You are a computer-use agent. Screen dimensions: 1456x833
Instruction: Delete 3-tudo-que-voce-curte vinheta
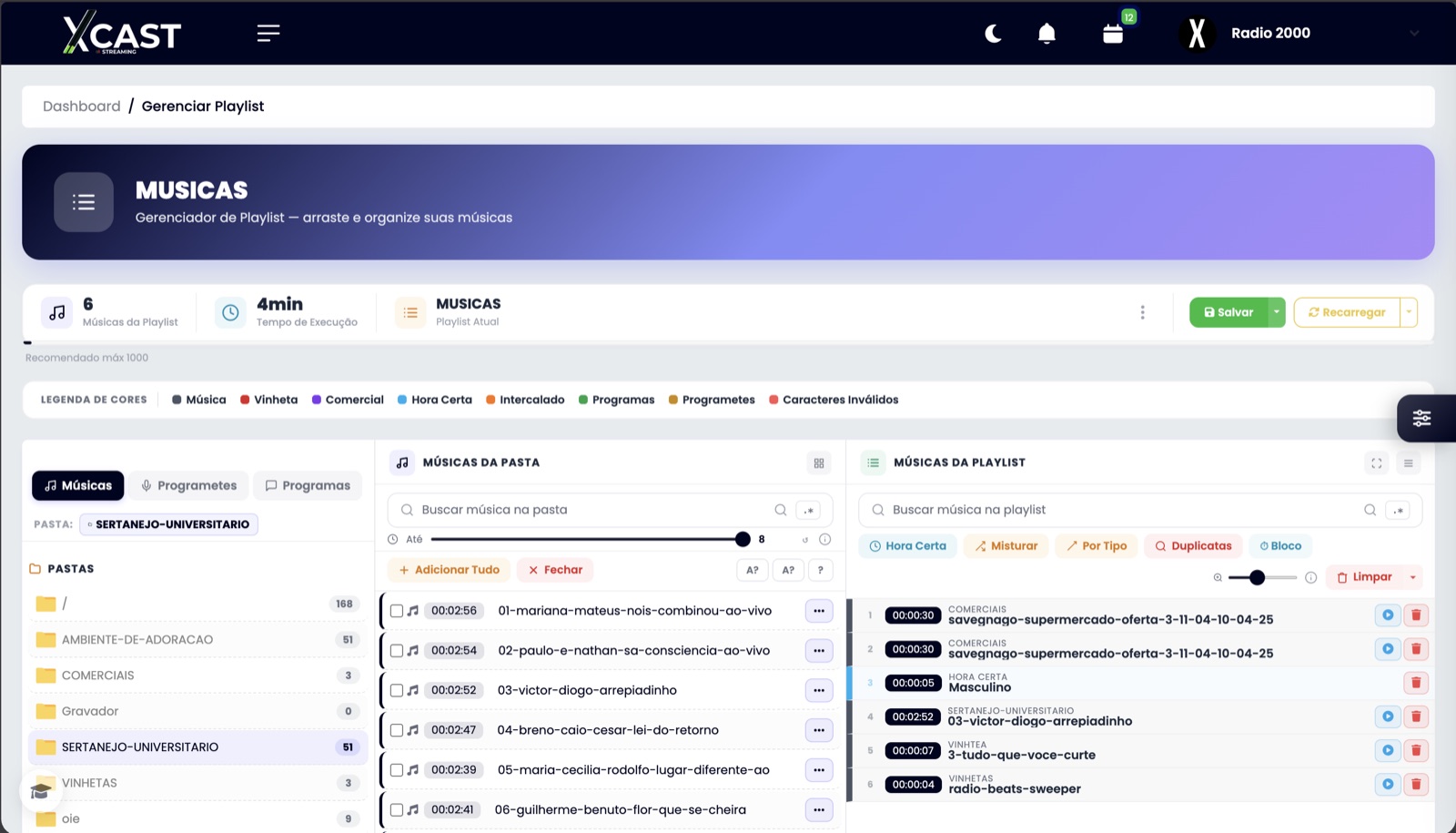tap(1416, 750)
